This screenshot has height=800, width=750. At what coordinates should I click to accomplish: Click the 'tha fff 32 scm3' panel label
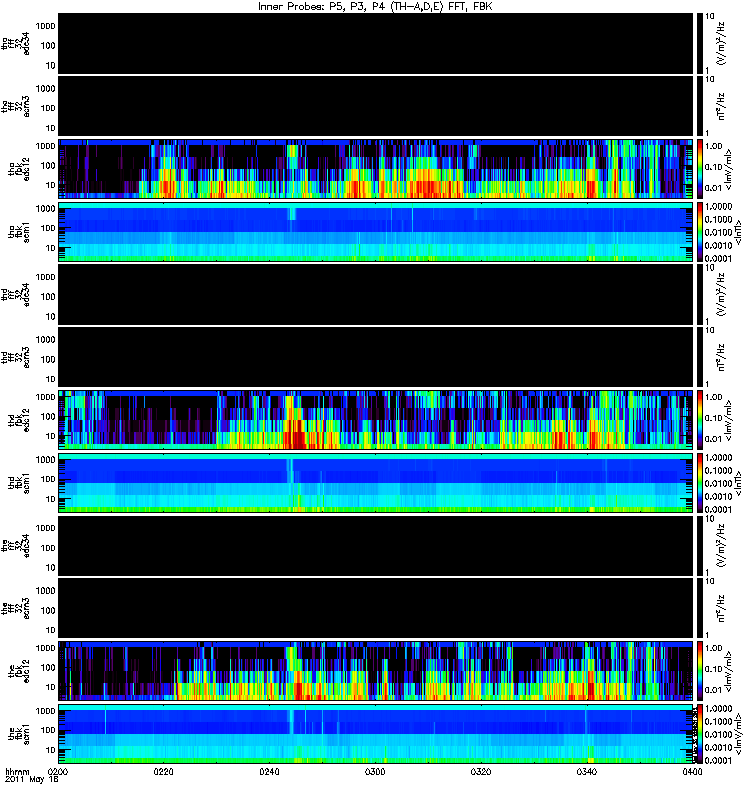pyautogui.click(x=15, y=106)
